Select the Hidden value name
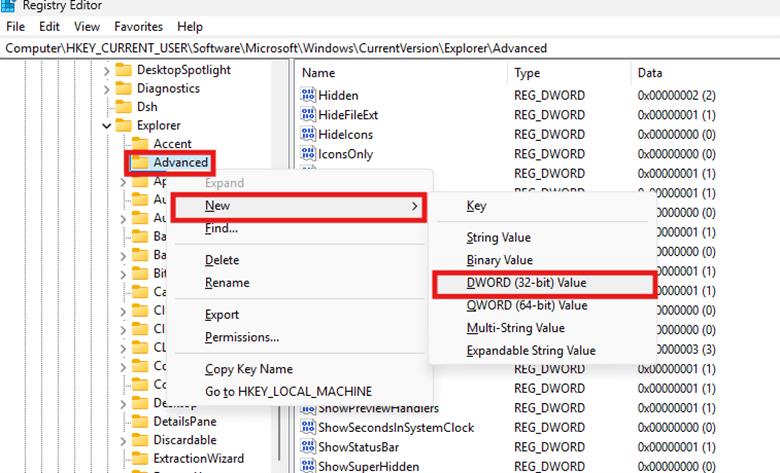This screenshot has width=780, height=473. coord(338,95)
